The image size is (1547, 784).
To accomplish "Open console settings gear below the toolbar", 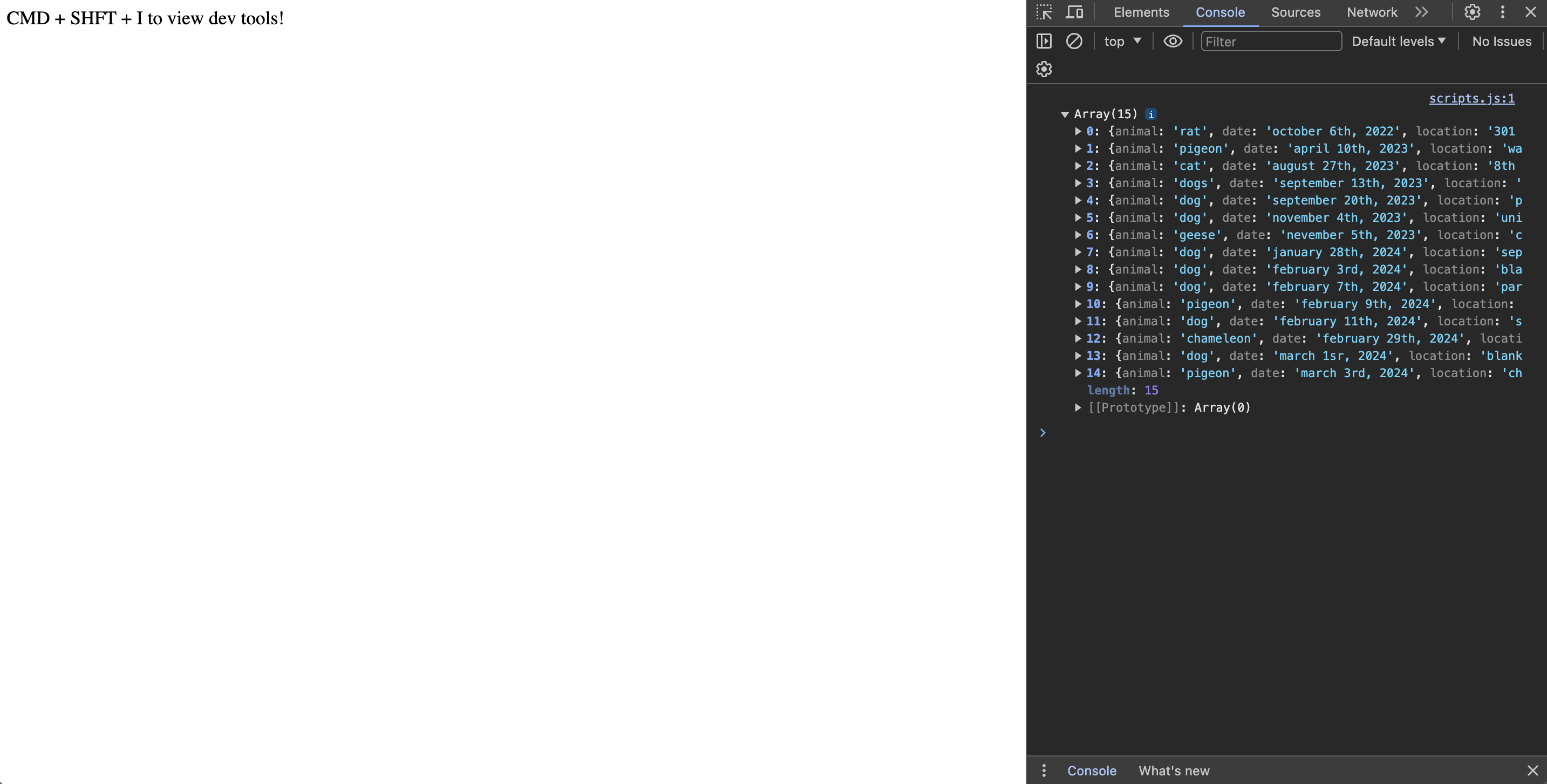I will point(1044,69).
